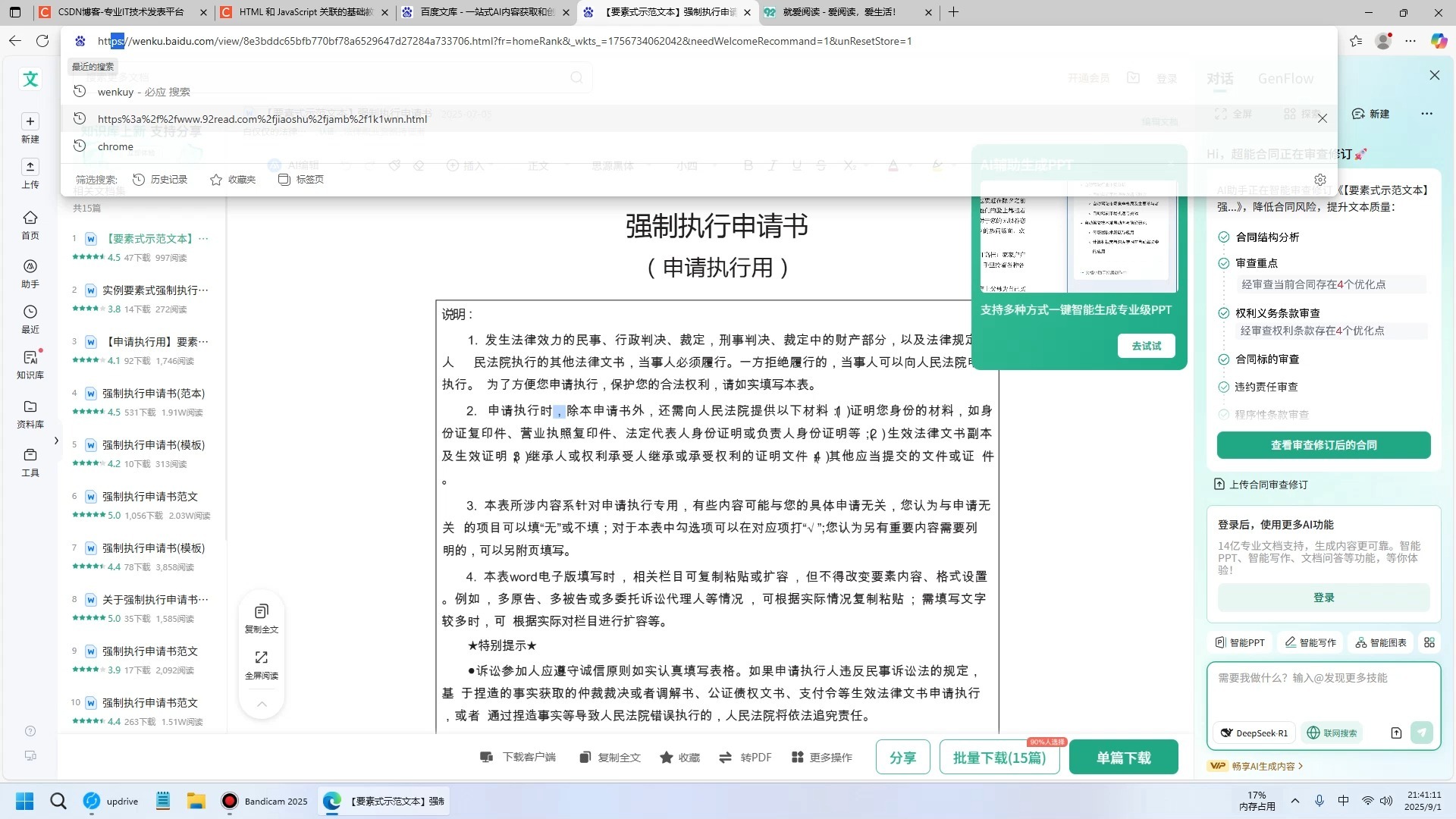Select DeepSeek R1 model toggle
Screen dimensions: 1456x819
pyautogui.click(x=1254, y=733)
